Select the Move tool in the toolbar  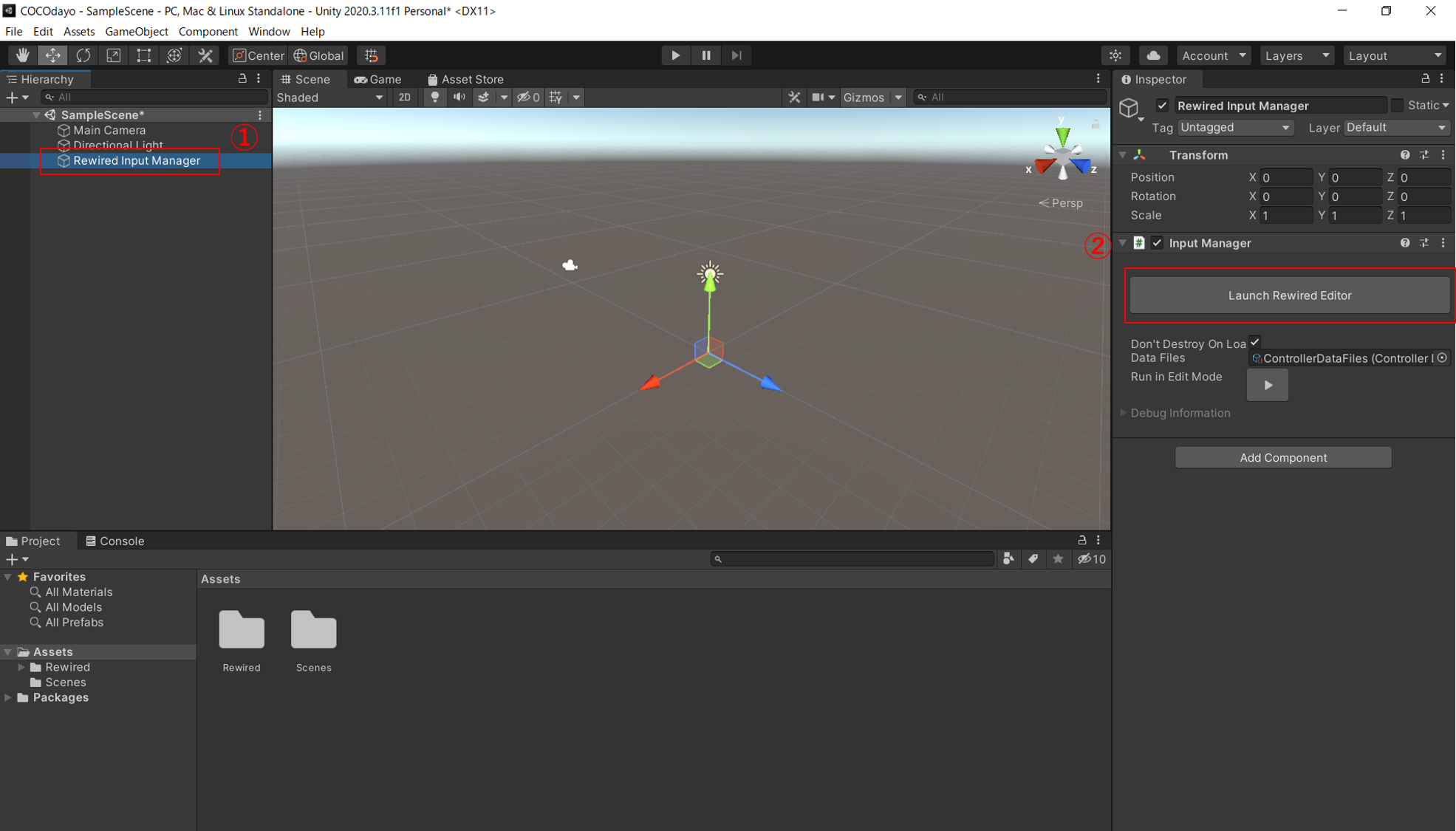pyautogui.click(x=52, y=55)
